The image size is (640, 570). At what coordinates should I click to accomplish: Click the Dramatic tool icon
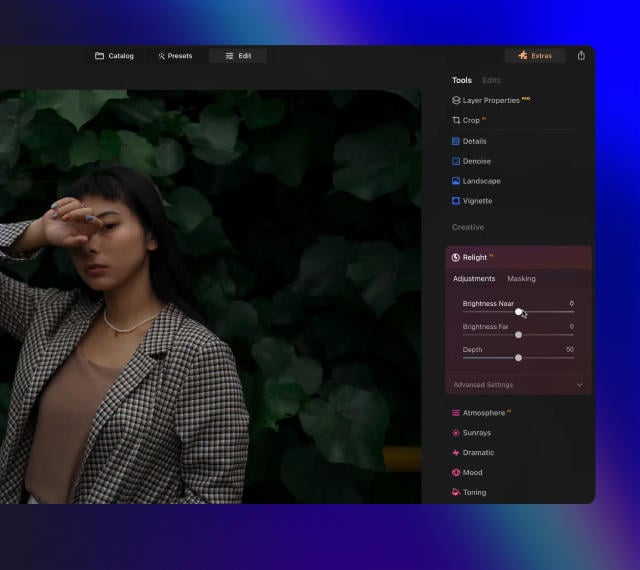456,452
